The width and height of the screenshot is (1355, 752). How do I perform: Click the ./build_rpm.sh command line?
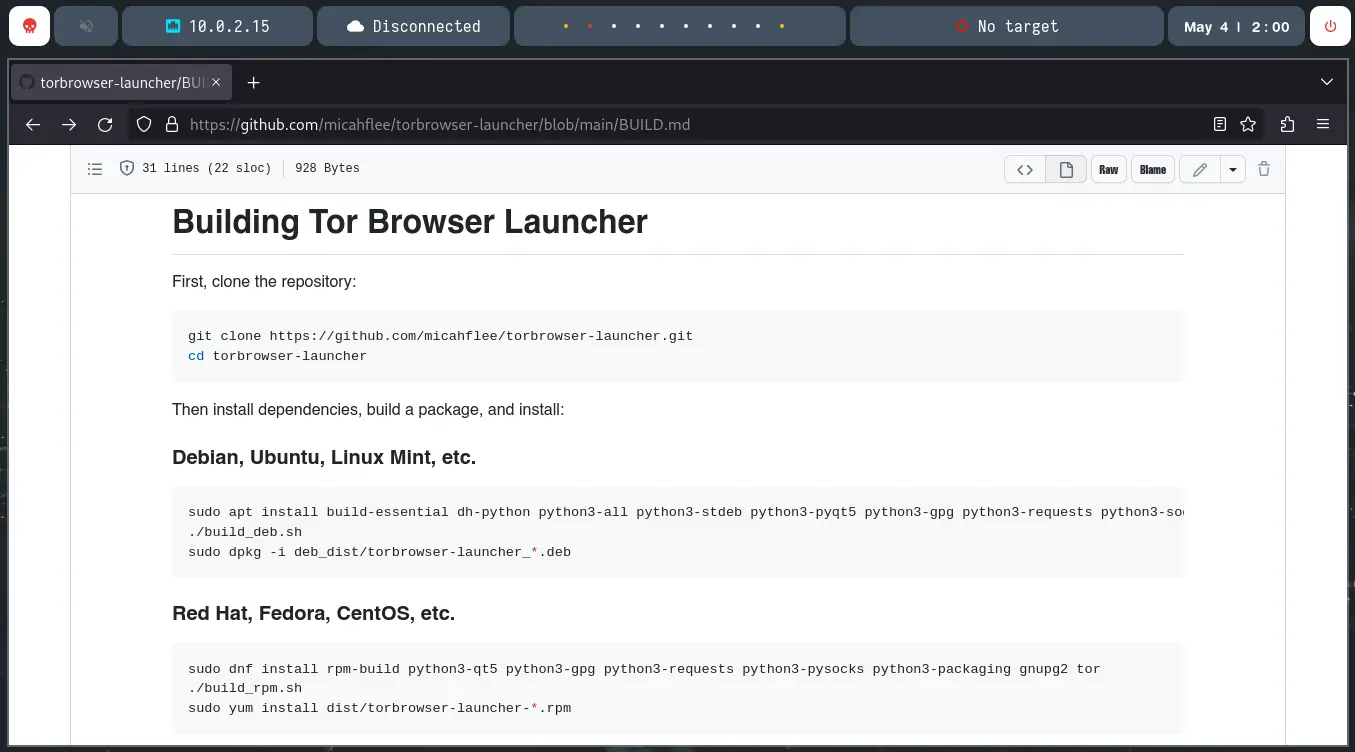click(245, 688)
